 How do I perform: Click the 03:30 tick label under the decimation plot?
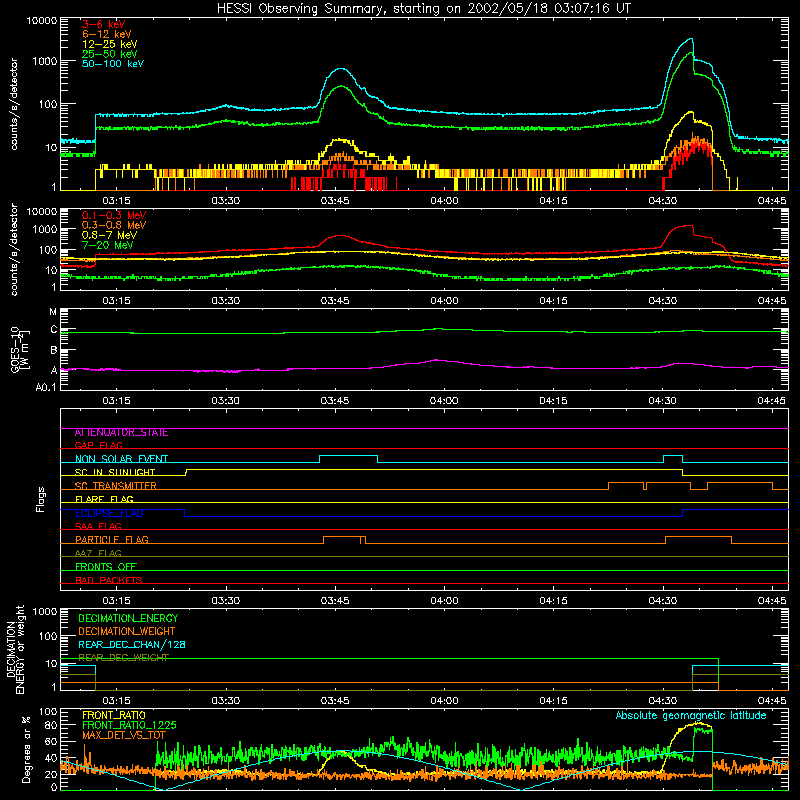(x=226, y=701)
